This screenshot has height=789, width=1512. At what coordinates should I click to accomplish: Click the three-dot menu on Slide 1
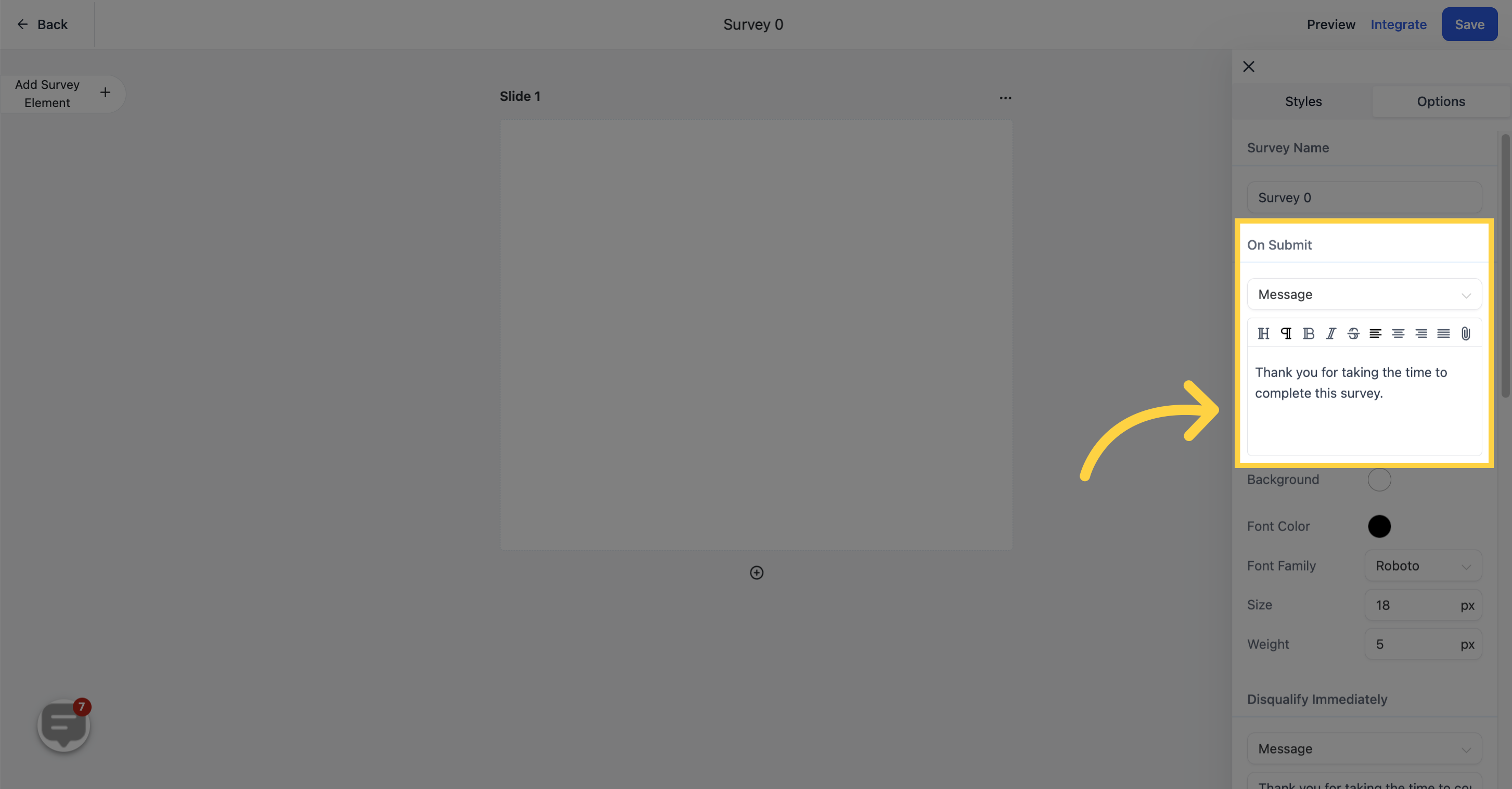1005,97
